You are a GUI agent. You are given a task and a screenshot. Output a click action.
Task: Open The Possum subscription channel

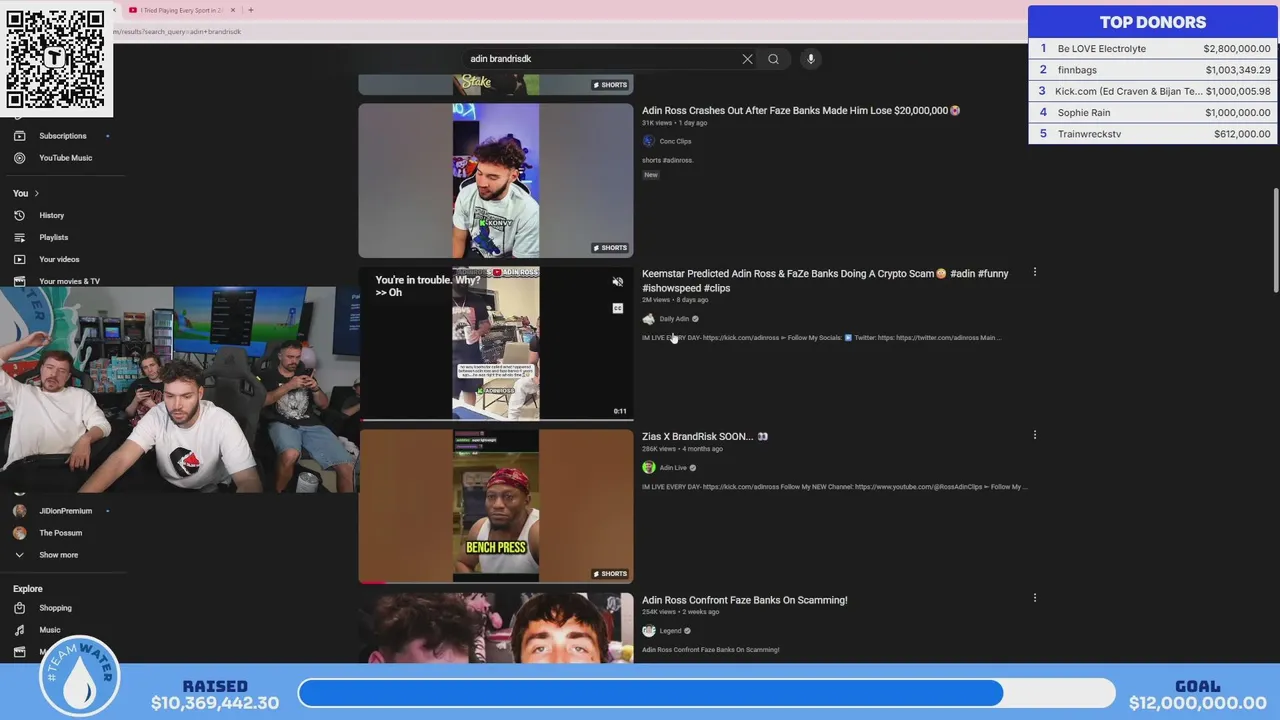tap(61, 533)
